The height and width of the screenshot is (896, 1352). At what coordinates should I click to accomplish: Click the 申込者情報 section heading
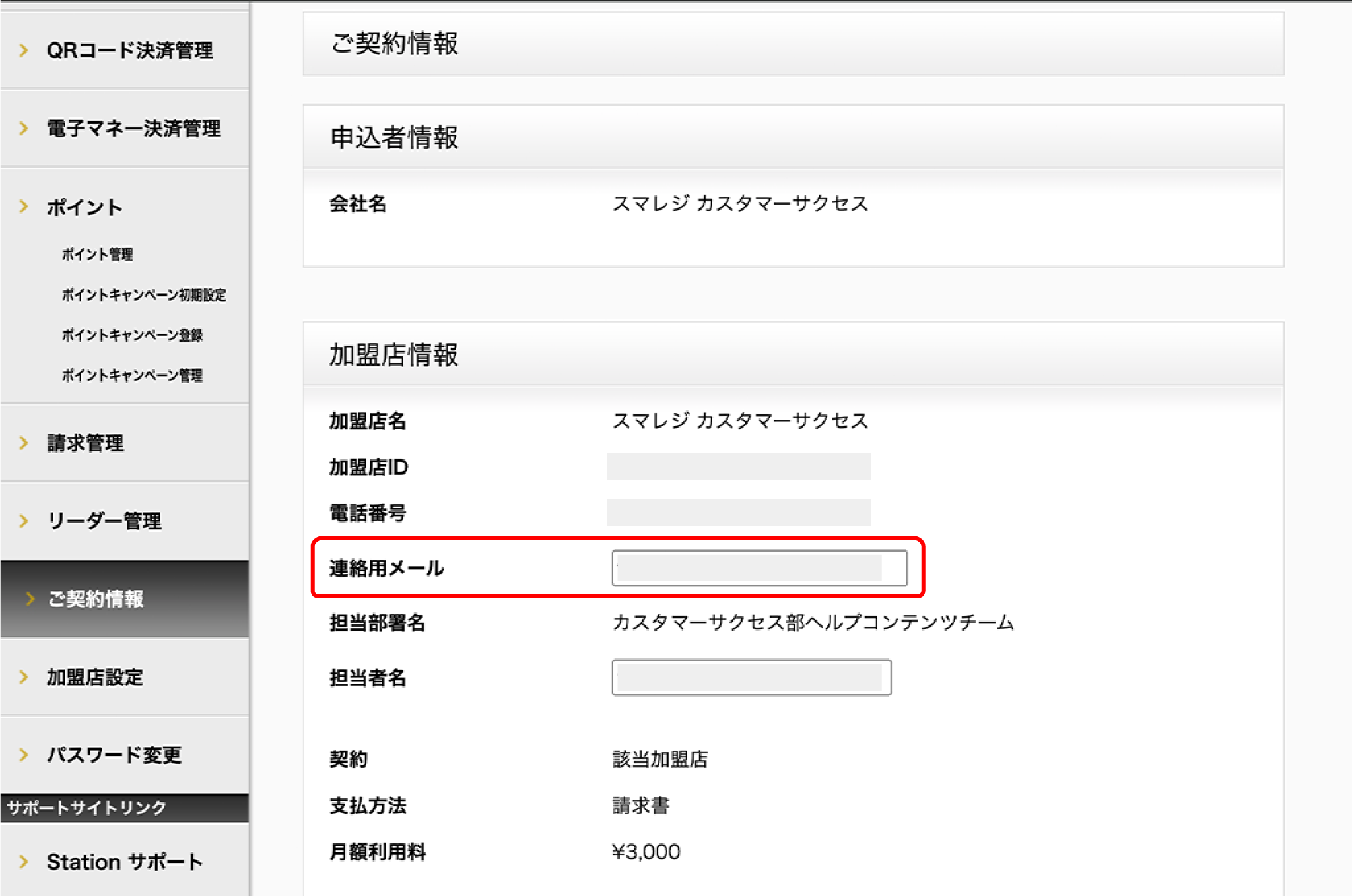coord(394,137)
